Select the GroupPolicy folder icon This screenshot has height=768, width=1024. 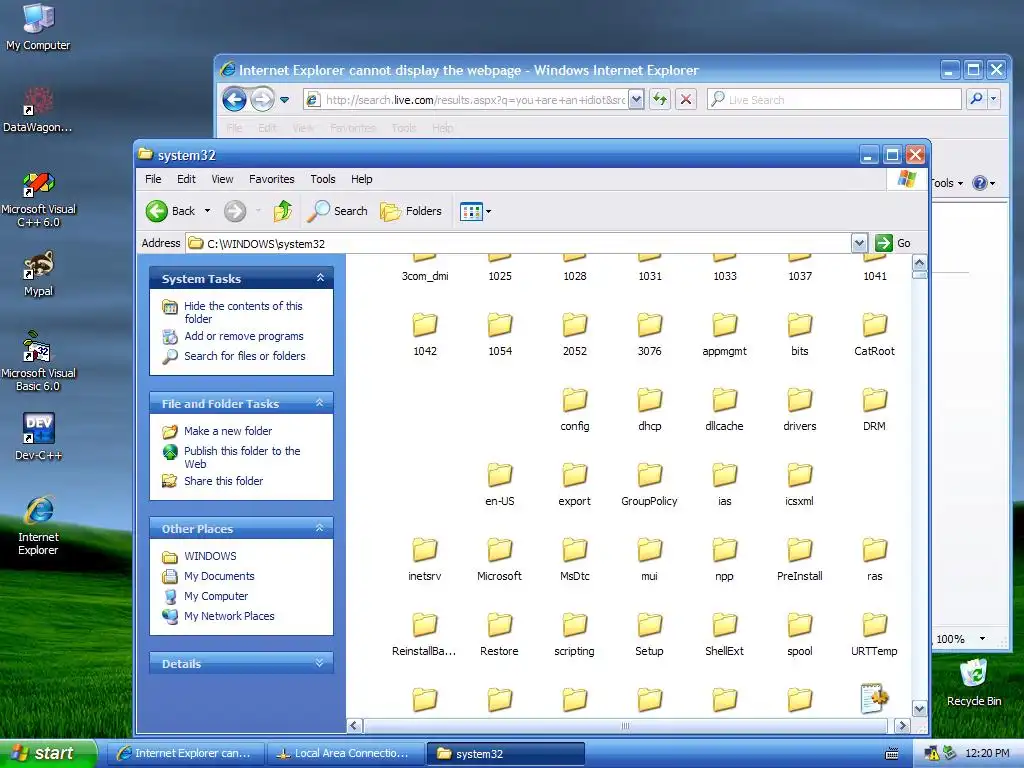tap(649, 476)
